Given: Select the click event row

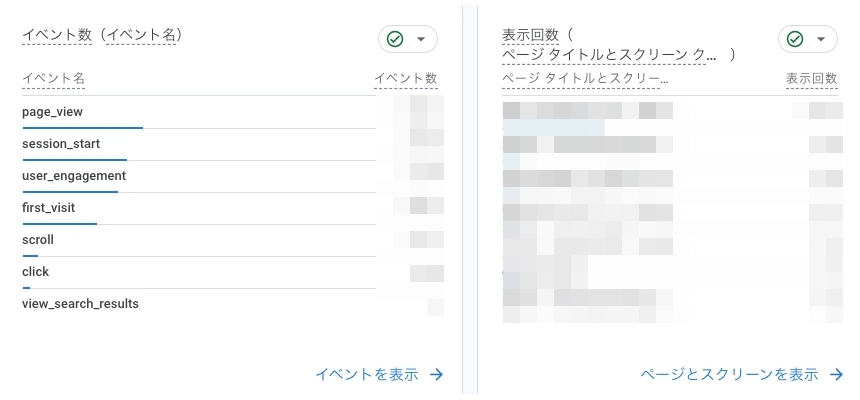Looking at the screenshot, I should pyautogui.click(x=233, y=272).
